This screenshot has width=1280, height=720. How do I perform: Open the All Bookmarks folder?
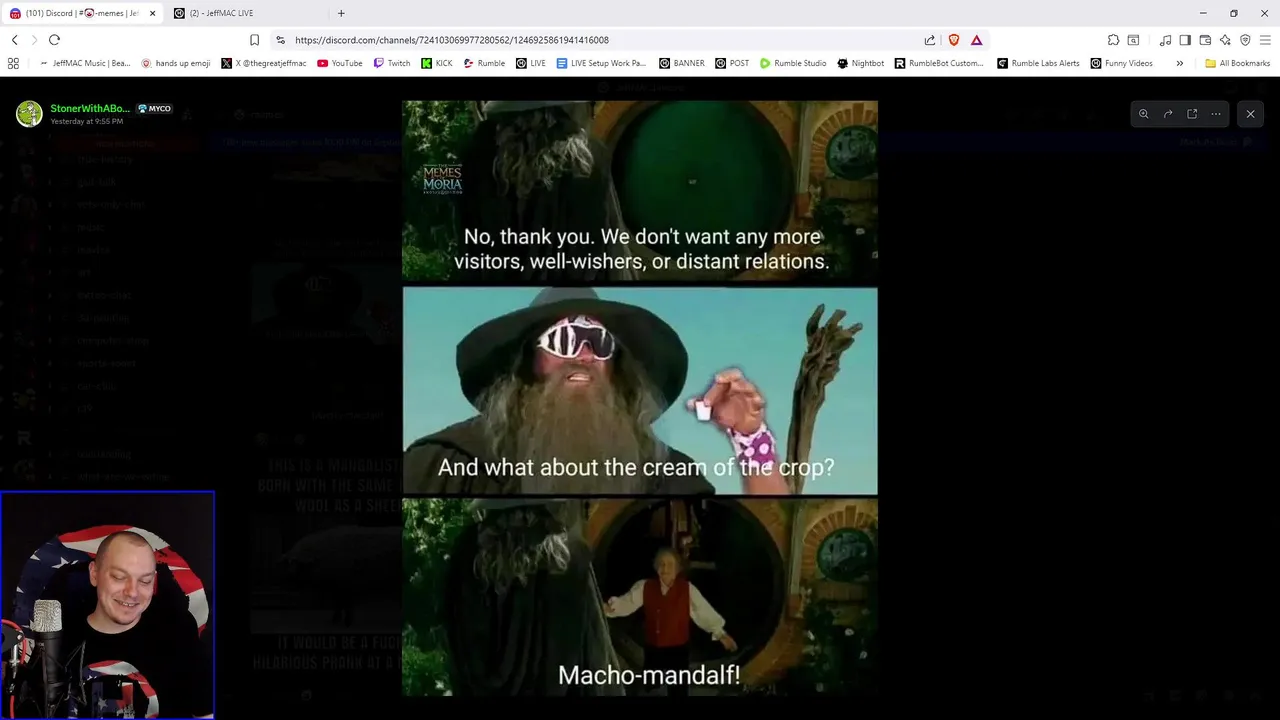[x=1238, y=63]
